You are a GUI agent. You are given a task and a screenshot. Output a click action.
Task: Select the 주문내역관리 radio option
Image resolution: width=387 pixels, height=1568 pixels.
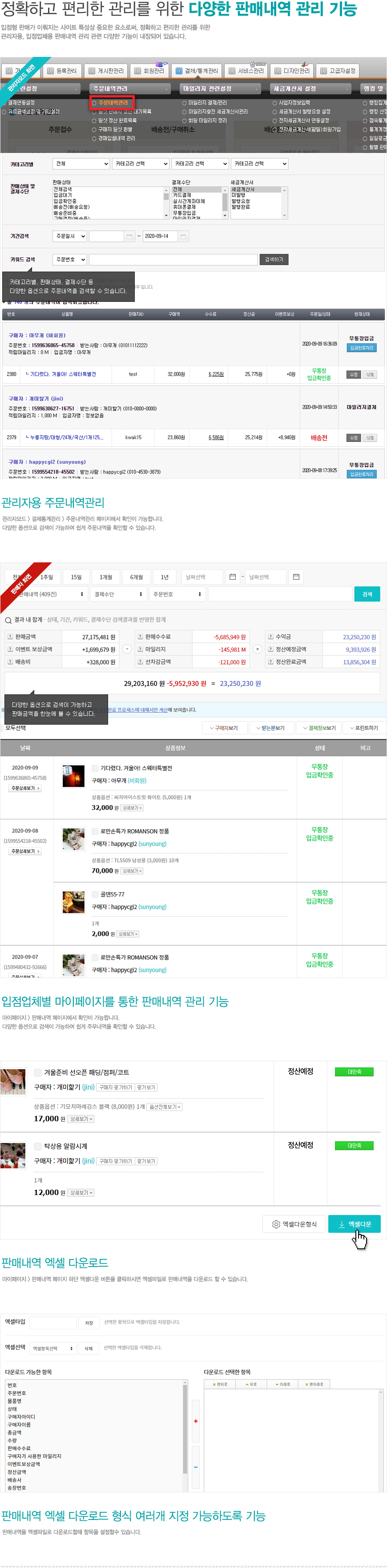coord(94,103)
